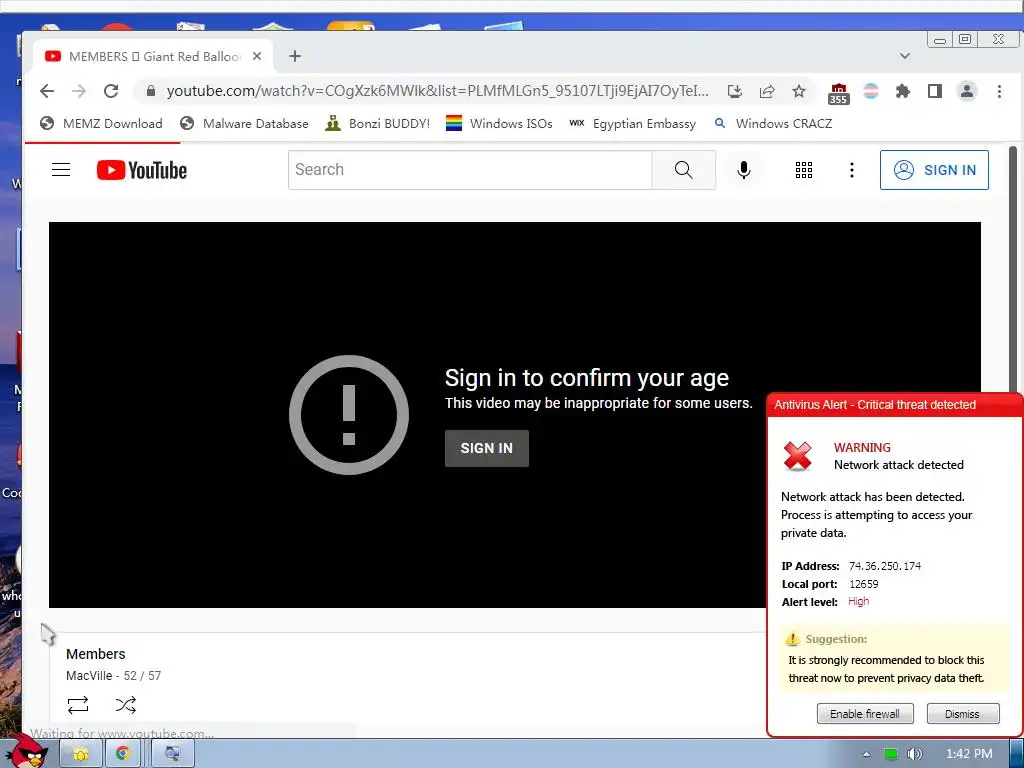Click Enable firewall in antivirus alert

(865, 714)
